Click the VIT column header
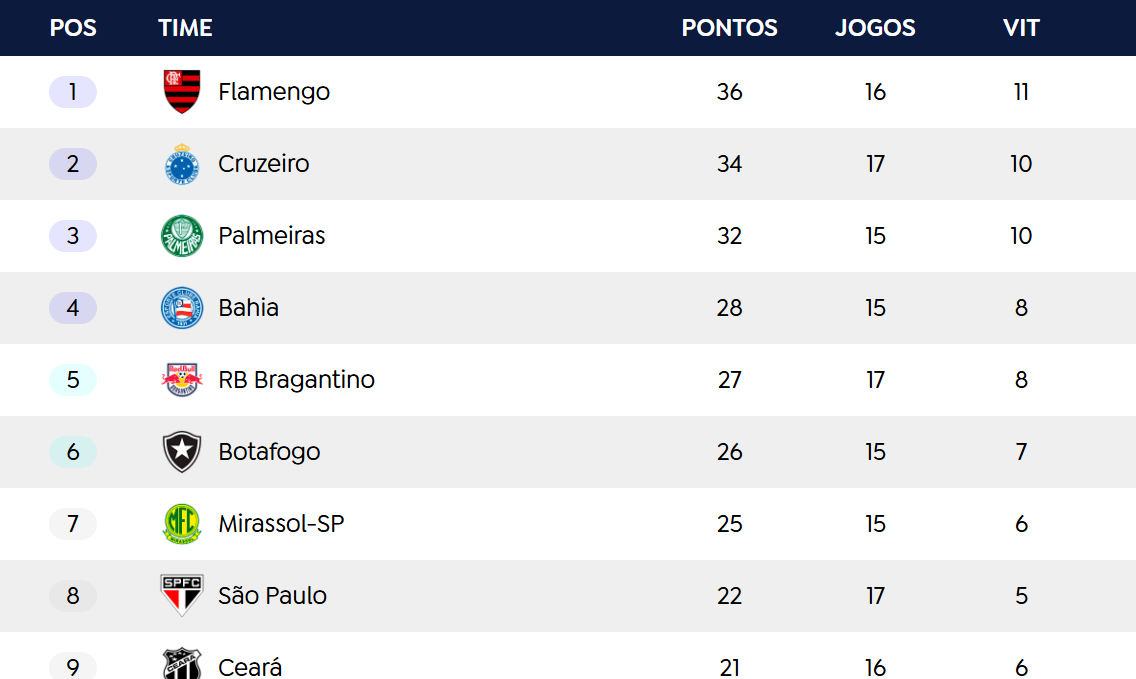The height and width of the screenshot is (679, 1136). pos(1021,28)
